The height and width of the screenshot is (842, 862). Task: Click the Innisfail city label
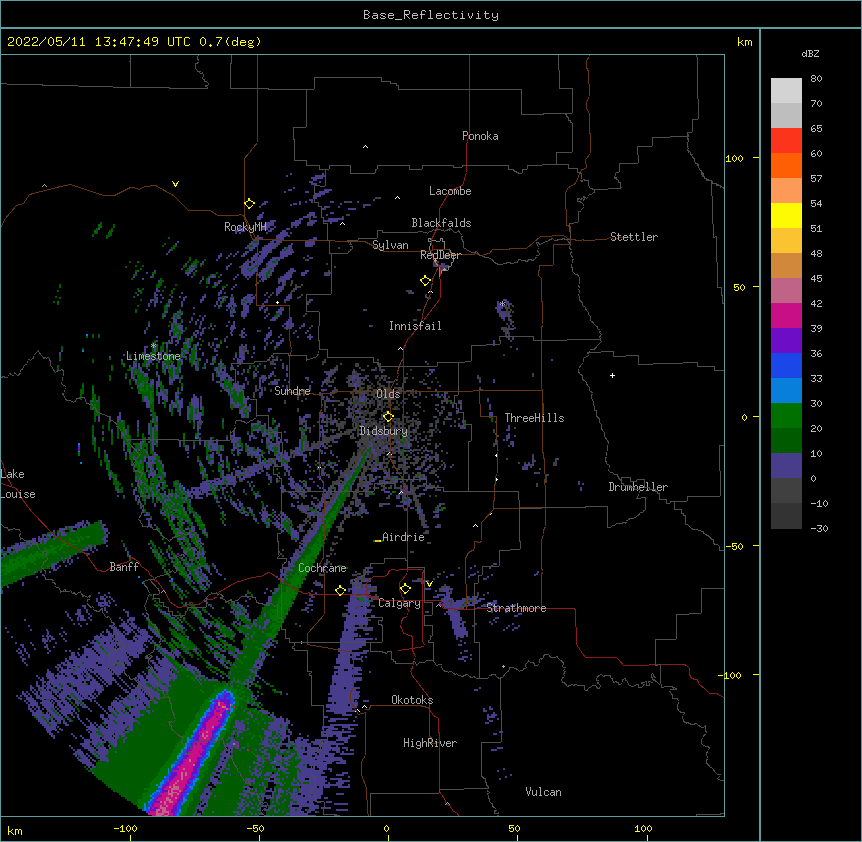415,326
